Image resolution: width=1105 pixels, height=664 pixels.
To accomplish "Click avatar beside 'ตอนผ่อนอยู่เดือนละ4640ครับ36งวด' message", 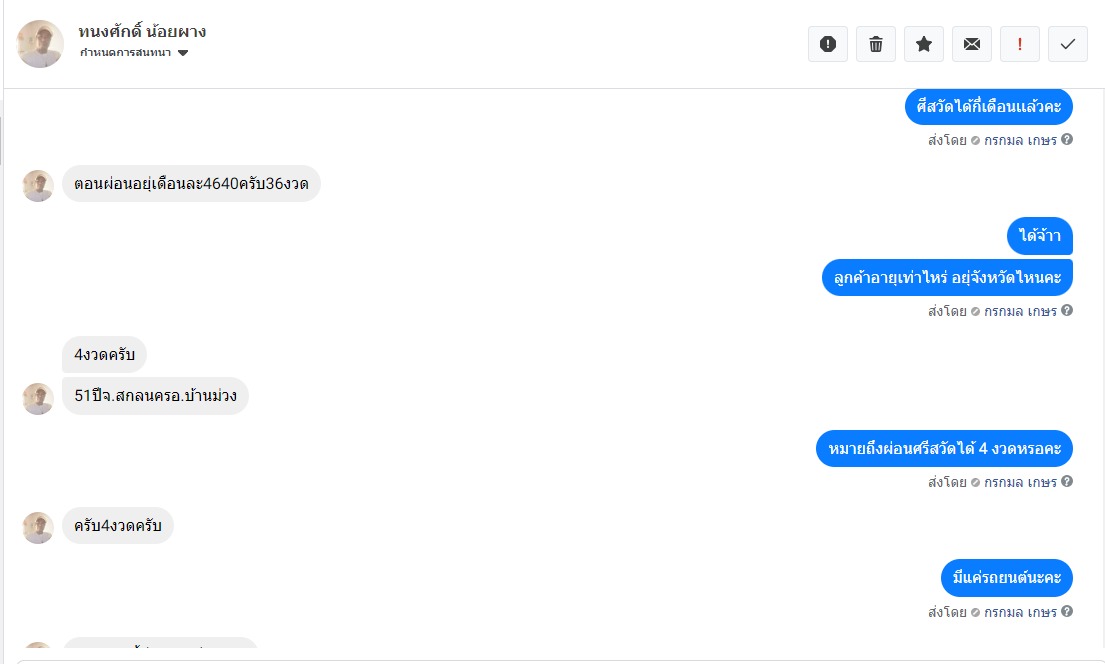I will click(x=38, y=185).
